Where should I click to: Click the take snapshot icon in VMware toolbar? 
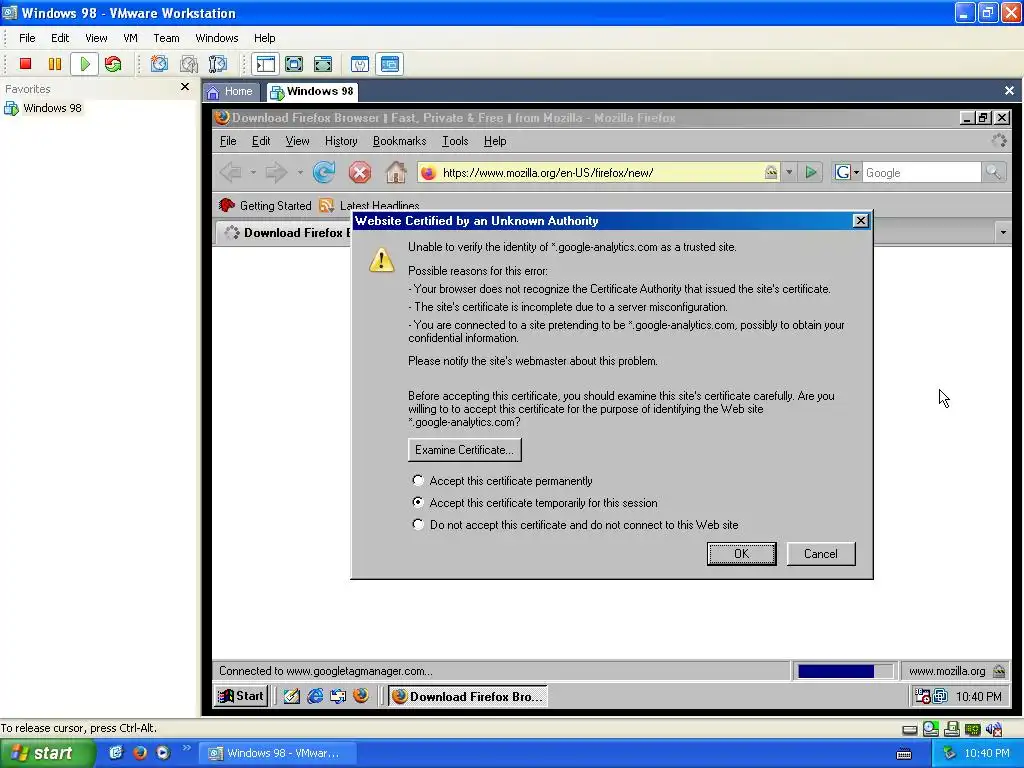(x=159, y=64)
